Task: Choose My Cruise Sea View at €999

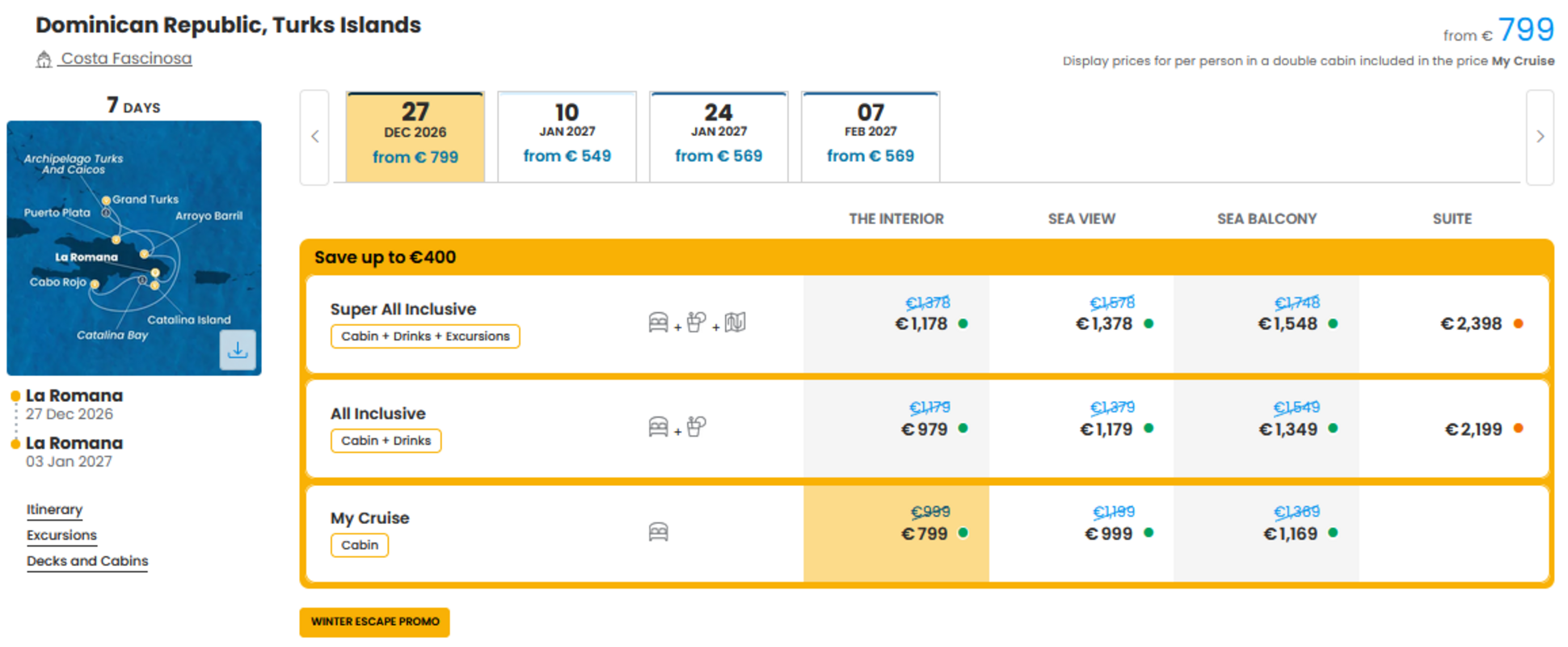Action: 1081,533
